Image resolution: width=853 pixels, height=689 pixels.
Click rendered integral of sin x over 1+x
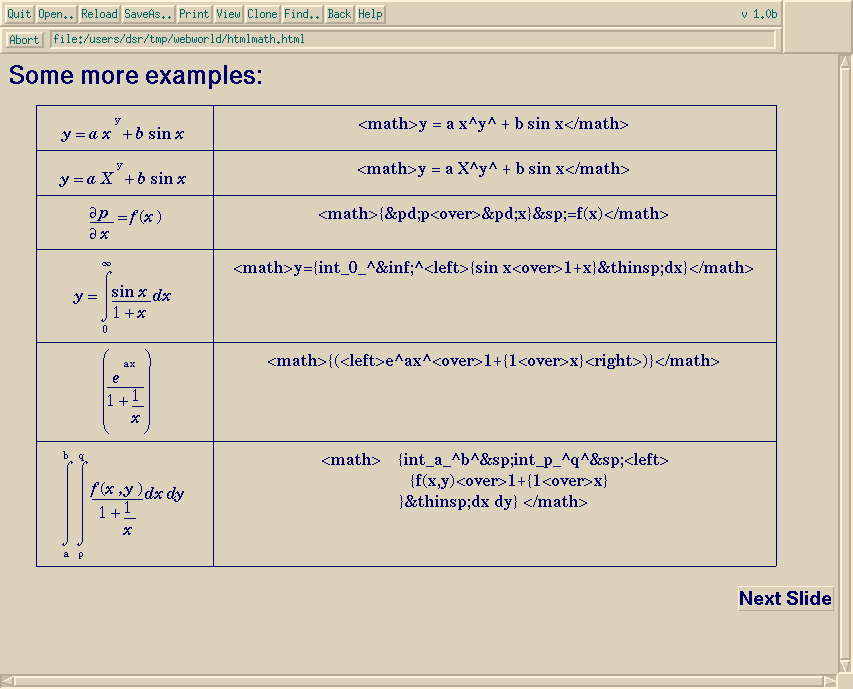(x=122, y=297)
